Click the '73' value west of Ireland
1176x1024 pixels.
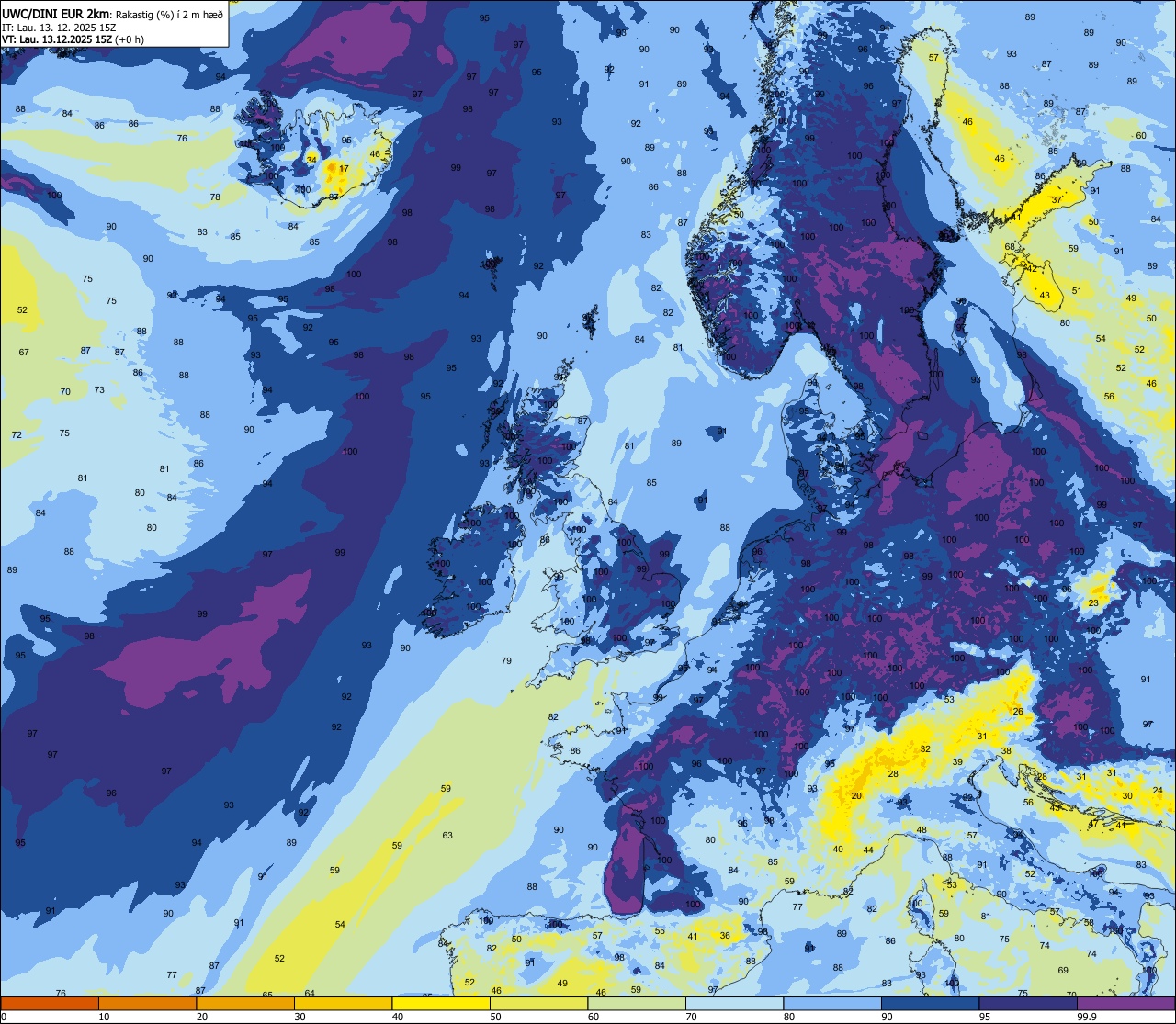coord(99,390)
